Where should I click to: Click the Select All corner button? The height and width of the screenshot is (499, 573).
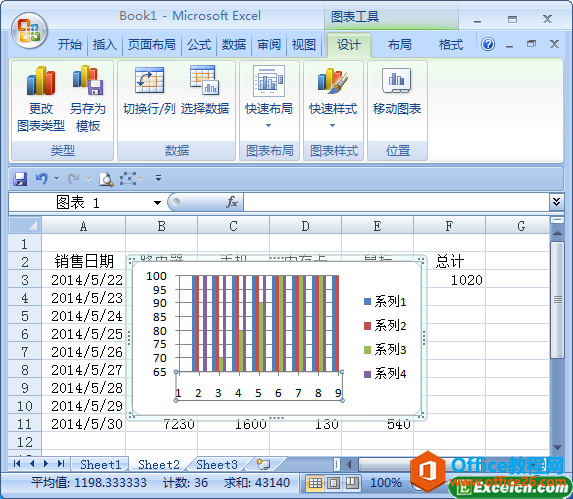tap(25, 225)
